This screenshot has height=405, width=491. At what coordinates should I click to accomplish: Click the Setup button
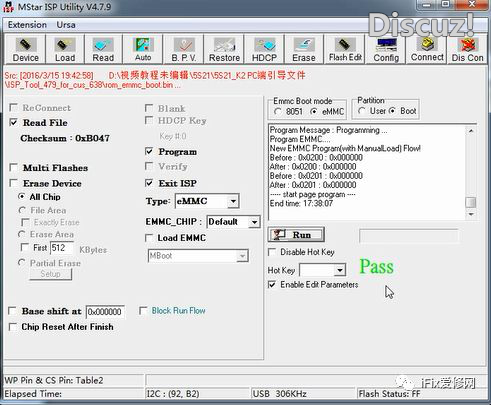click(x=50, y=274)
